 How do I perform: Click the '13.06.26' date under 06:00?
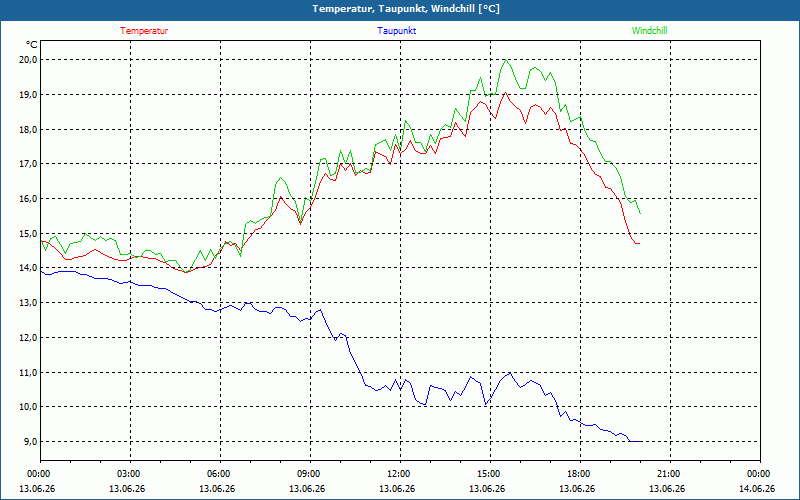tap(217, 489)
